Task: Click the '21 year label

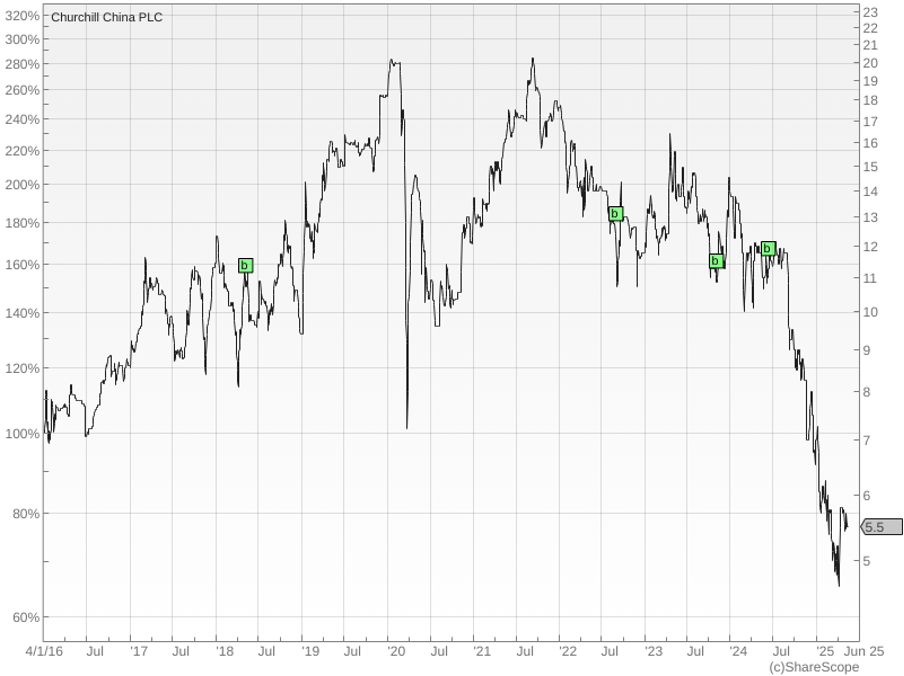Action: (x=482, y=651)
